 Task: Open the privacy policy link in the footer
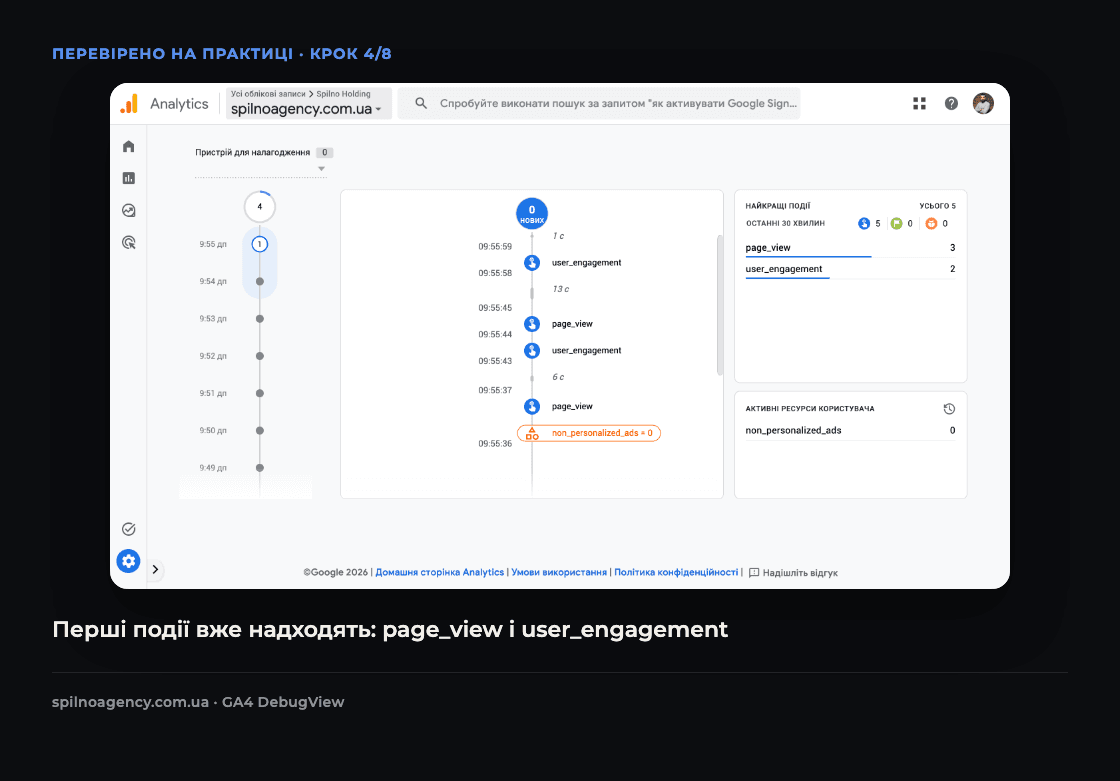pyautogui.click(x=676, y=572)
